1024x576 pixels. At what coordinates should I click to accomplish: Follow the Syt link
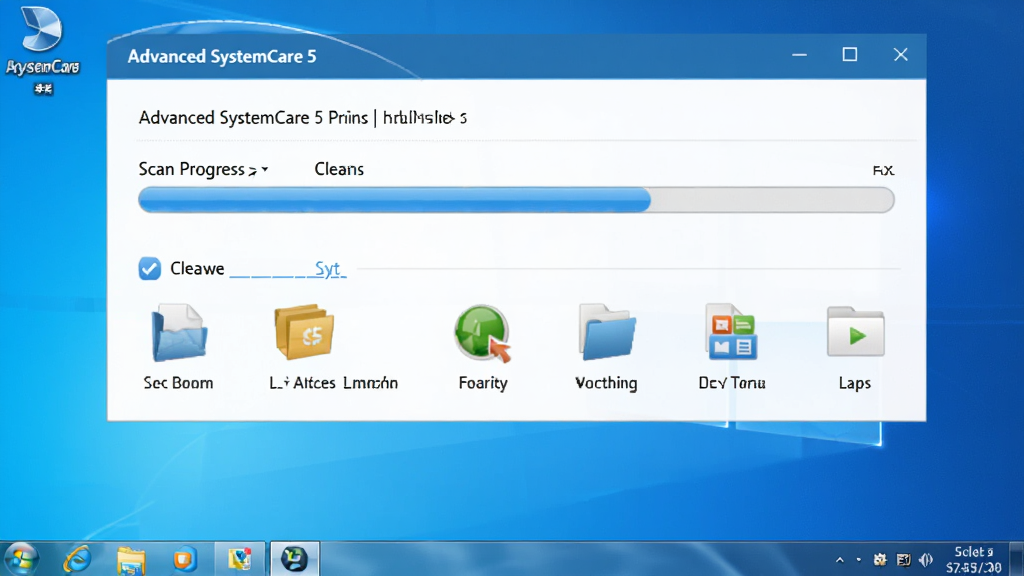(x=328, y=268)
